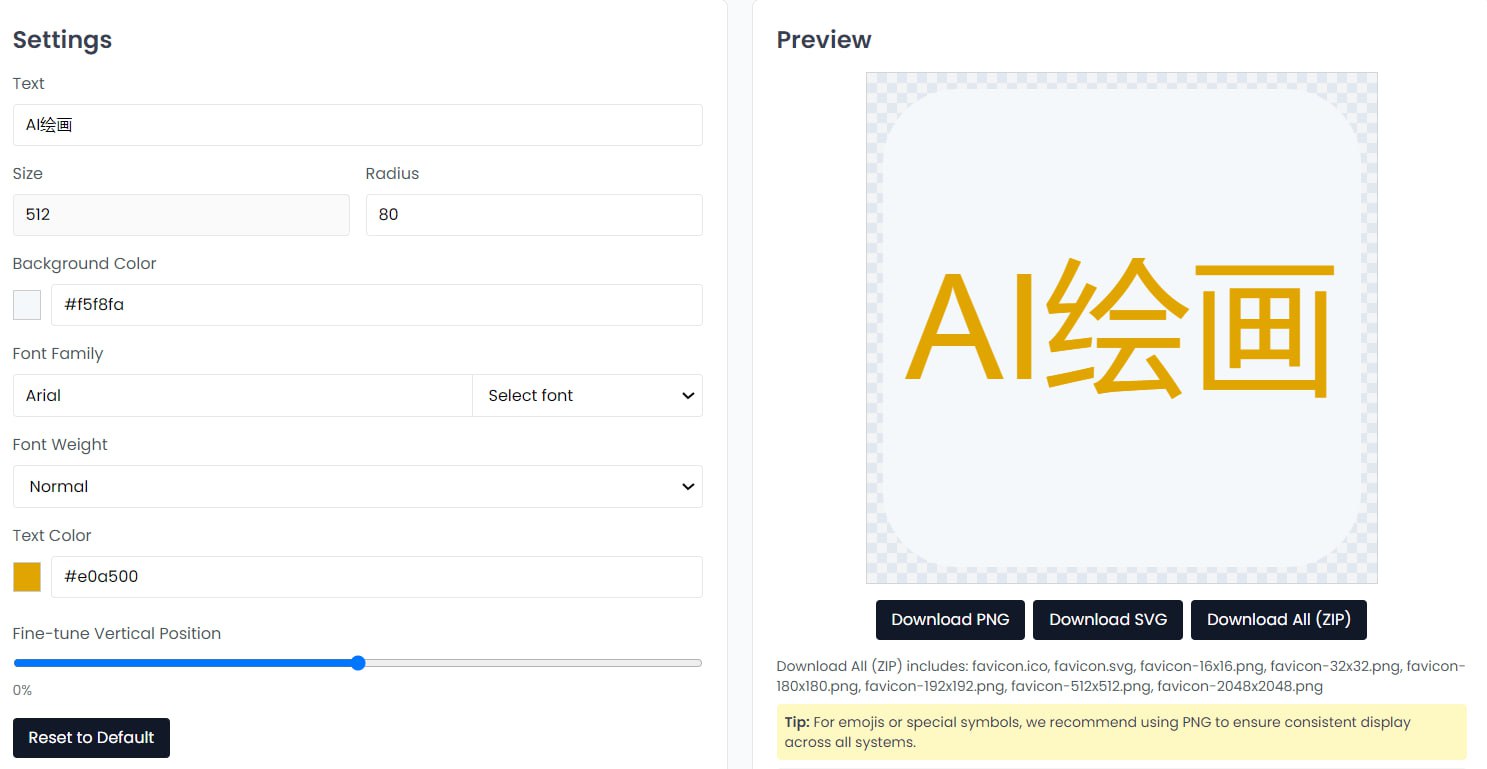Download the favicon as SVG
Screen dimensions: 1487x769
(1108, 620)
